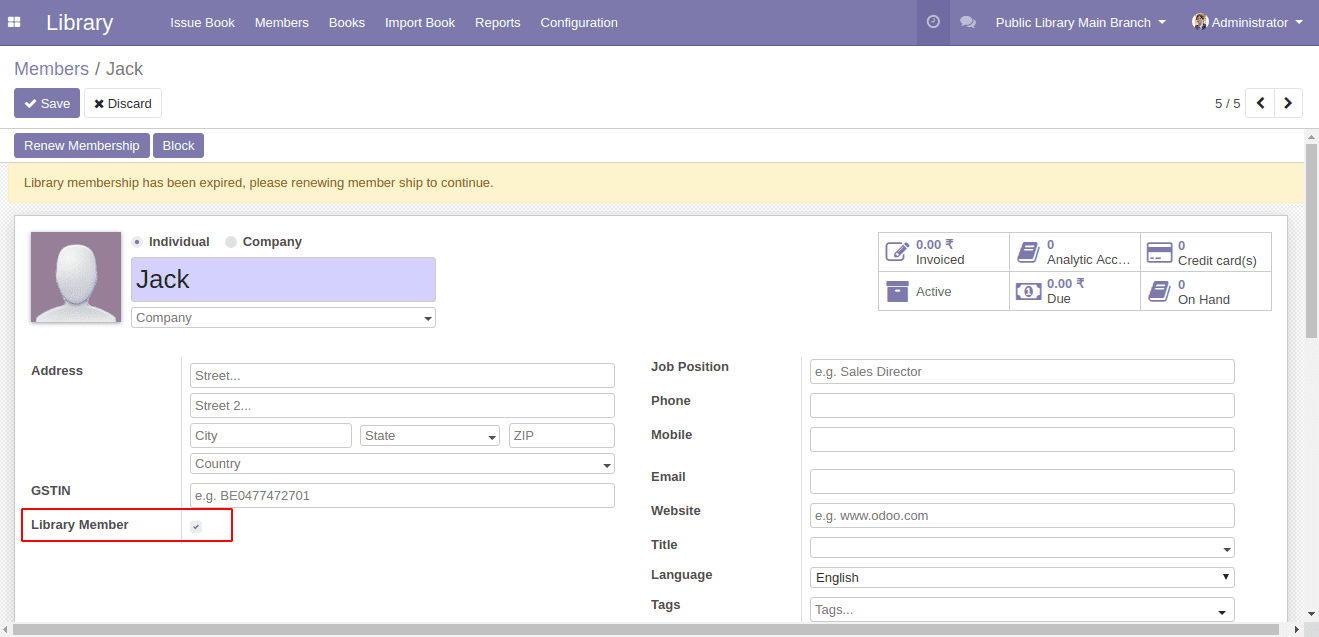Open the Books menu
The height and width of the screenshot is (637, 1319).
coord(347,22)
